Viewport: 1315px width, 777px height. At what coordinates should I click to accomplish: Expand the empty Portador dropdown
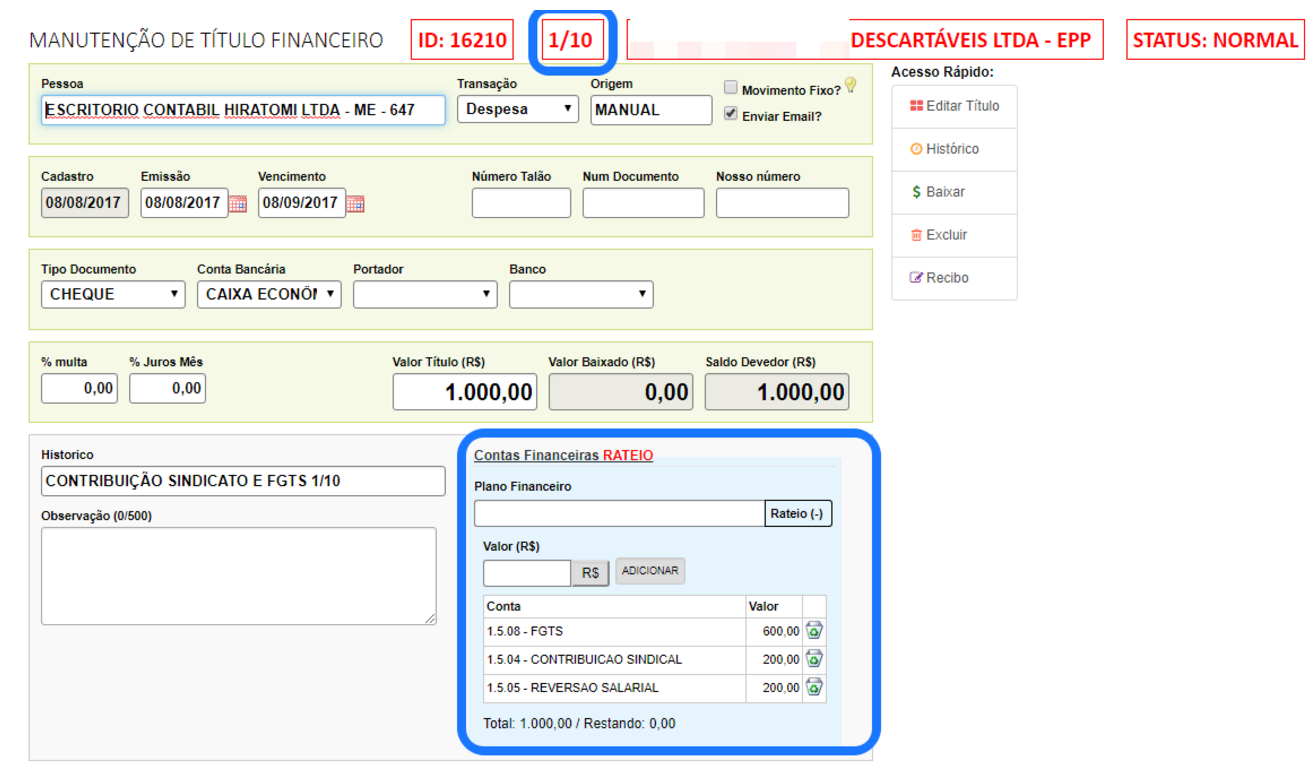pos(425,294)
